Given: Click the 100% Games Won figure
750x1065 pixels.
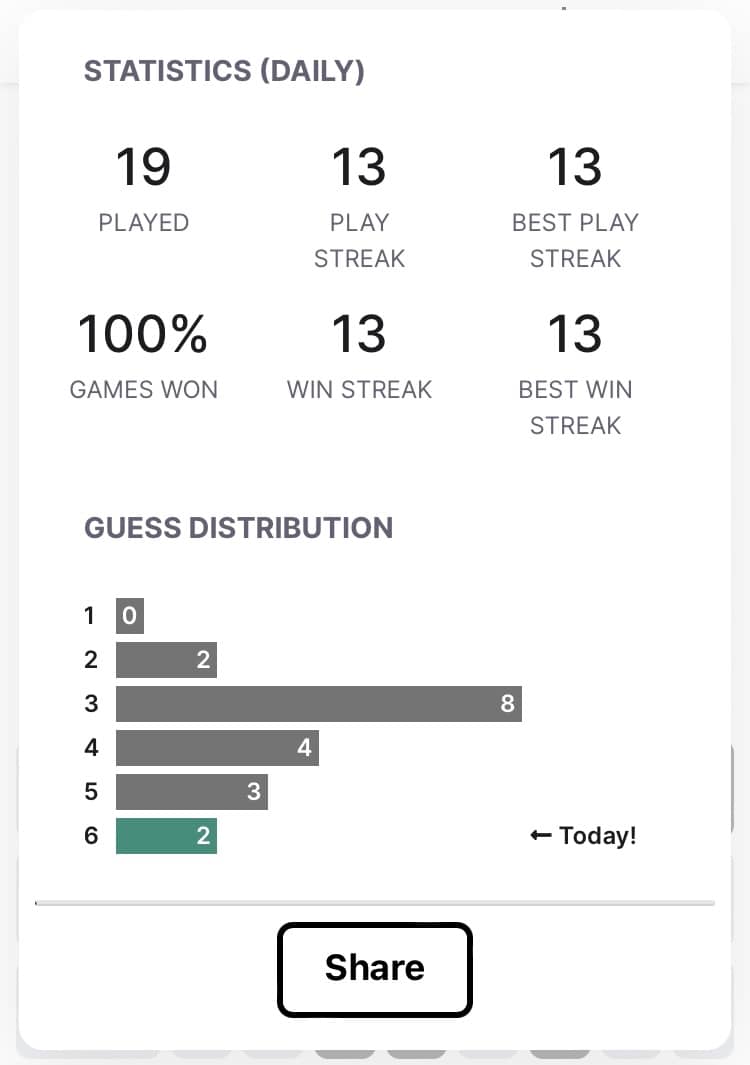Looking at the screenshot, I should tap(143, 333).
